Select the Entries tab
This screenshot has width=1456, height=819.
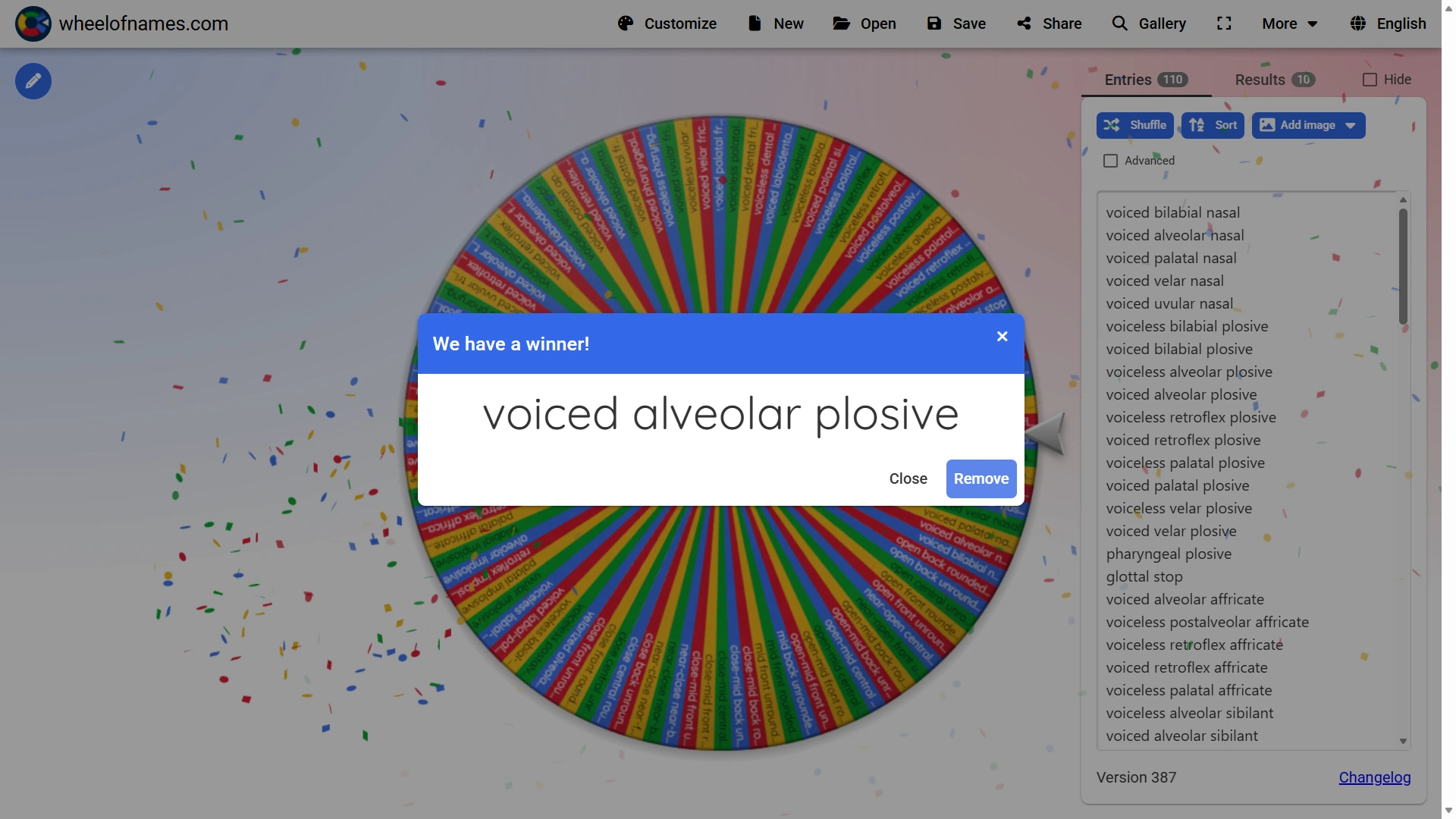(1145, 80)
